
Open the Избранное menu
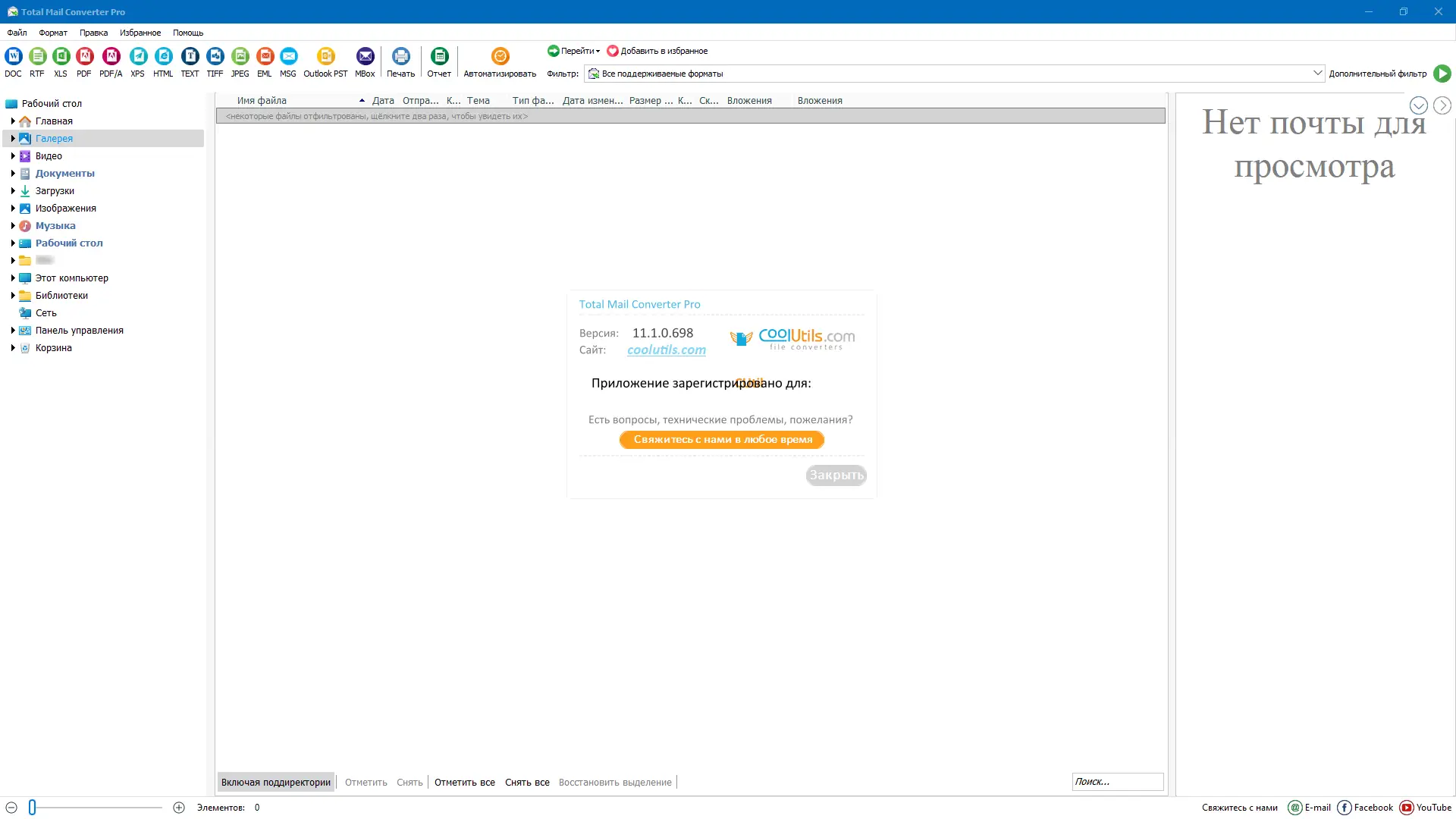pos(140,33)
